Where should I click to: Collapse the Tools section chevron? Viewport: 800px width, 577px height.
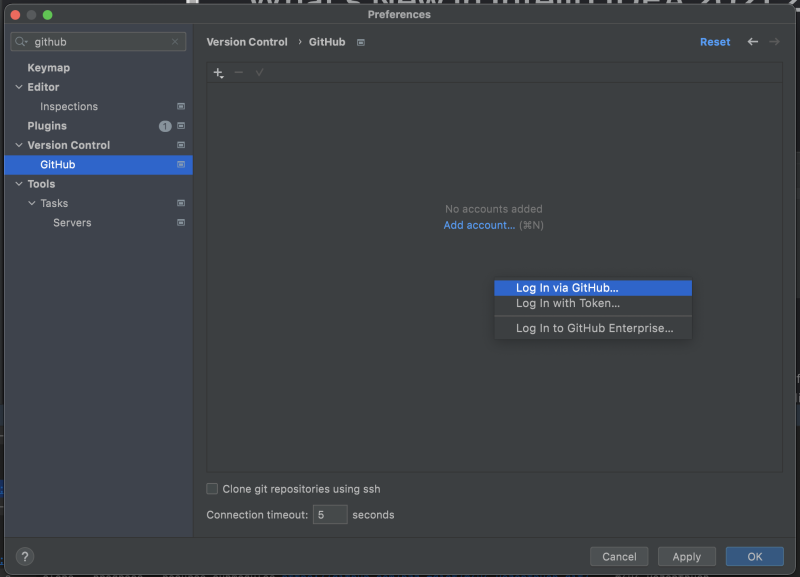(x=18, y=183)
